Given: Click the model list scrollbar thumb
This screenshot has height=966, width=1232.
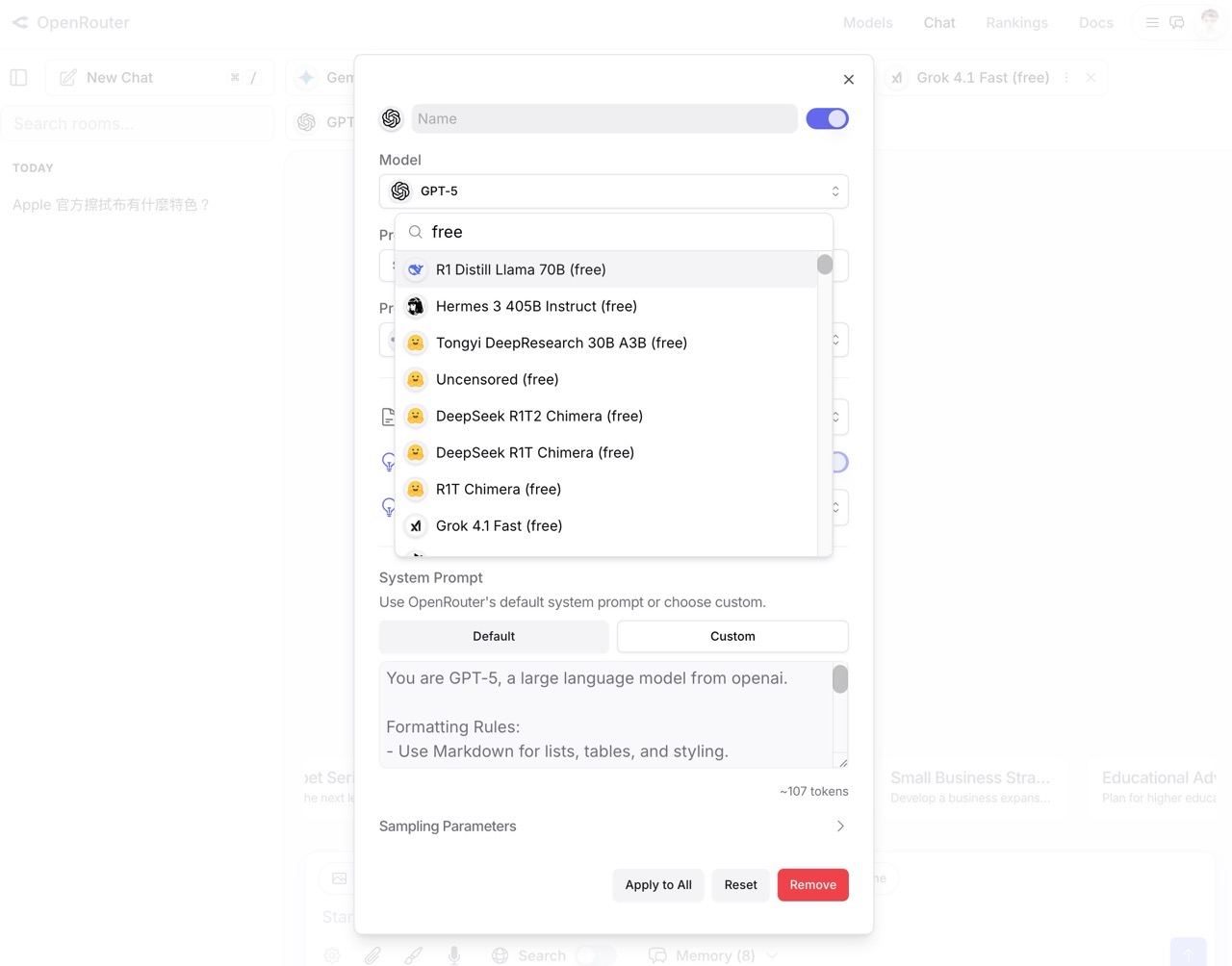Looking at the screenshot, I should (825, 265).
